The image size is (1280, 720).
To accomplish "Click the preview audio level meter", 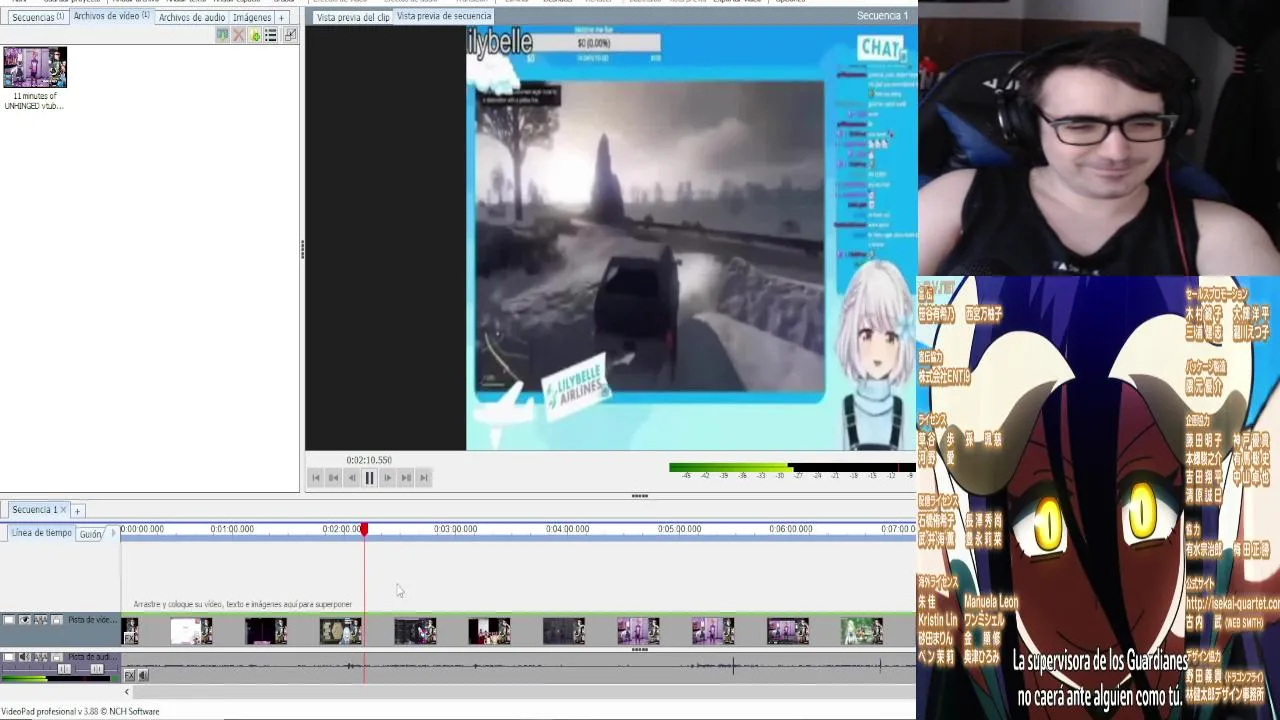I will pyautogui.click(x=792, y=468).
